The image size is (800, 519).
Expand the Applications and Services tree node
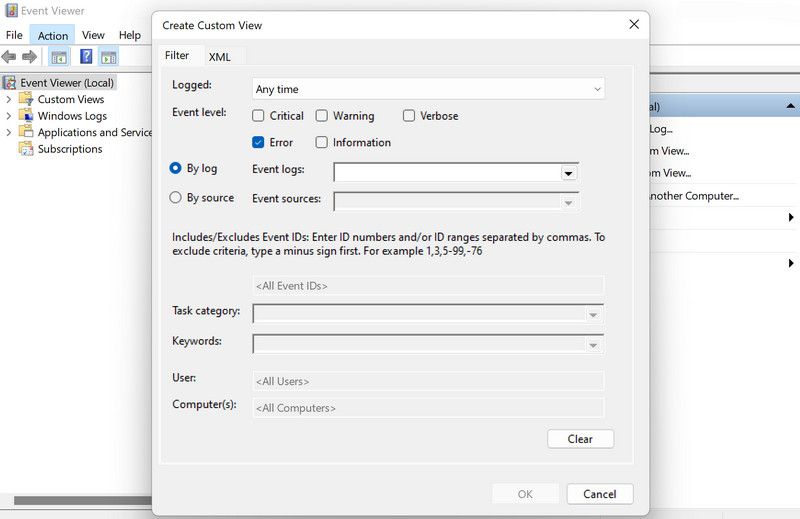[9, 132]
